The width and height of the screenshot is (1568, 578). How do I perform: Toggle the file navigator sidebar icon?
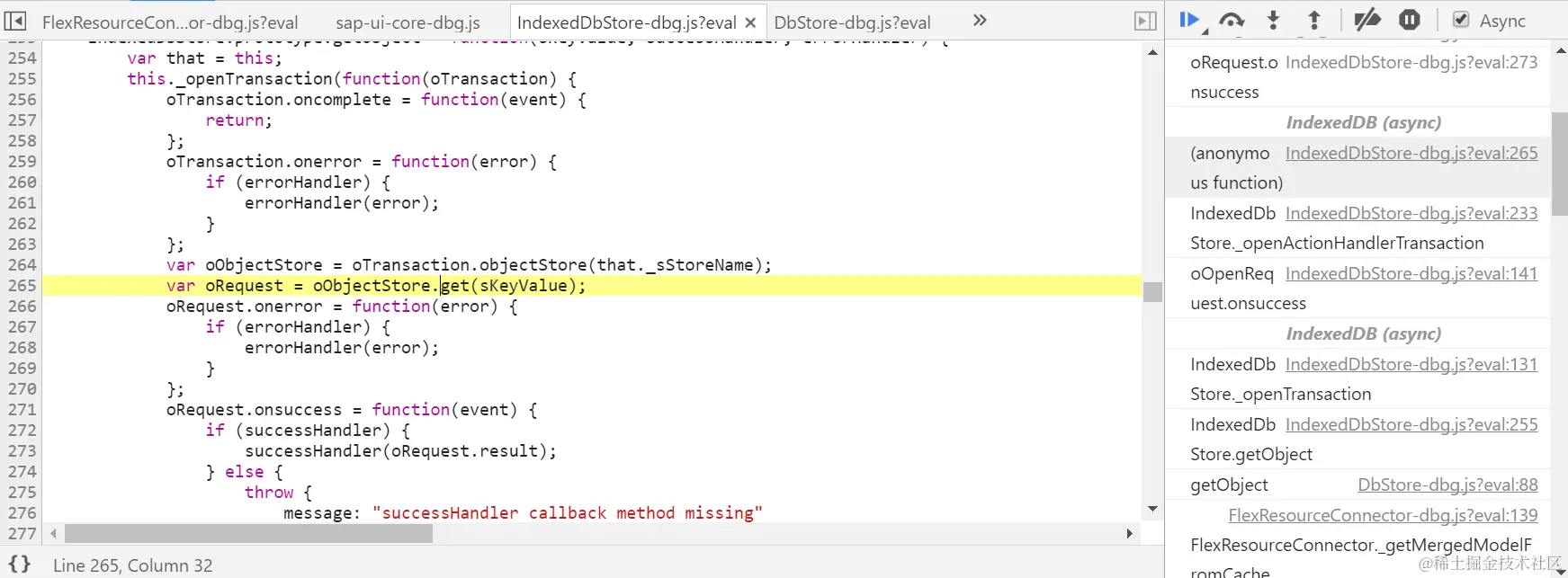coord(15,21)
